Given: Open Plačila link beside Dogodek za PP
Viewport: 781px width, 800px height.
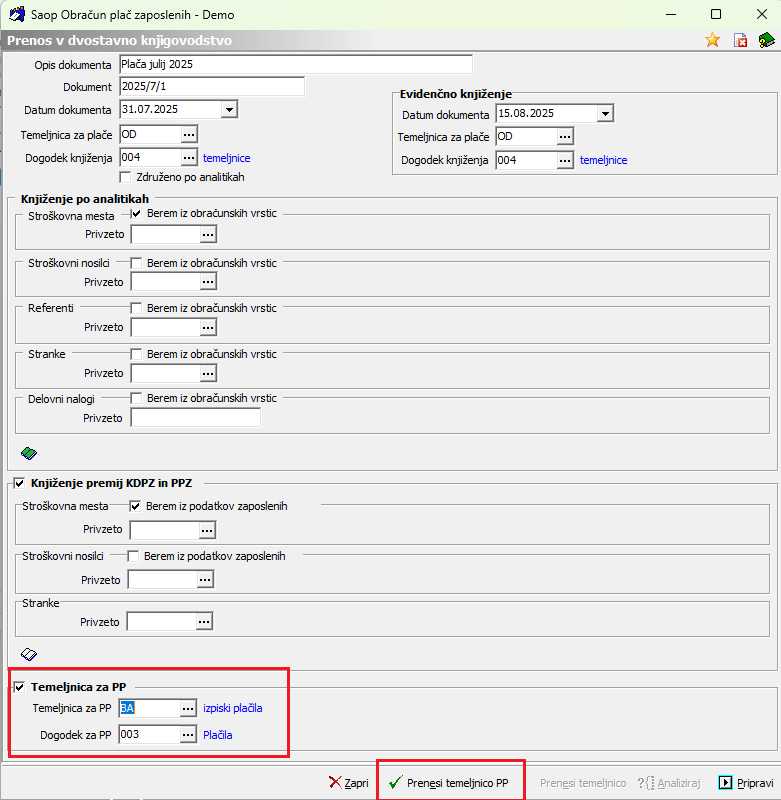Looking at the screenshot, I should [218, 735].
